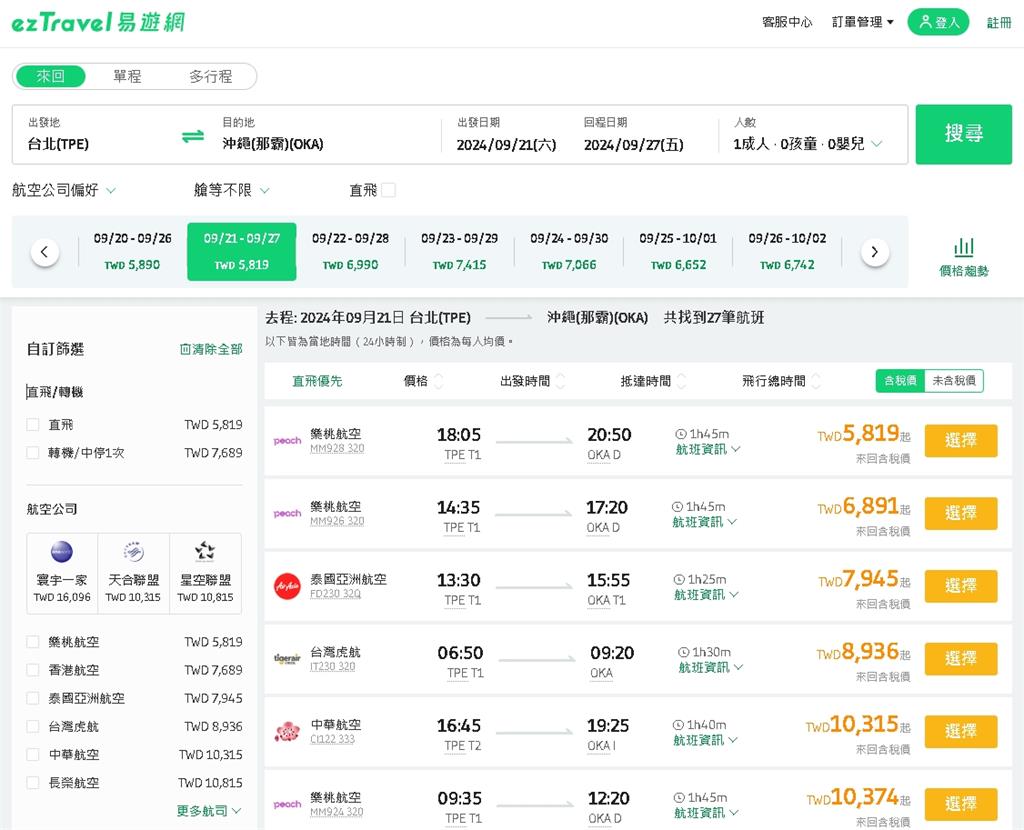
Task: Sort by 直飛優先
Action: [317, 381]
